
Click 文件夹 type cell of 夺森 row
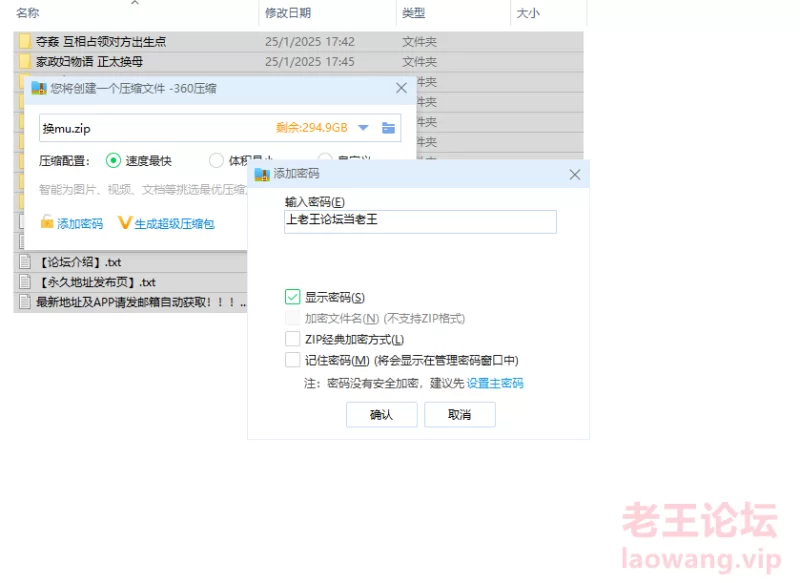[419, 41]
